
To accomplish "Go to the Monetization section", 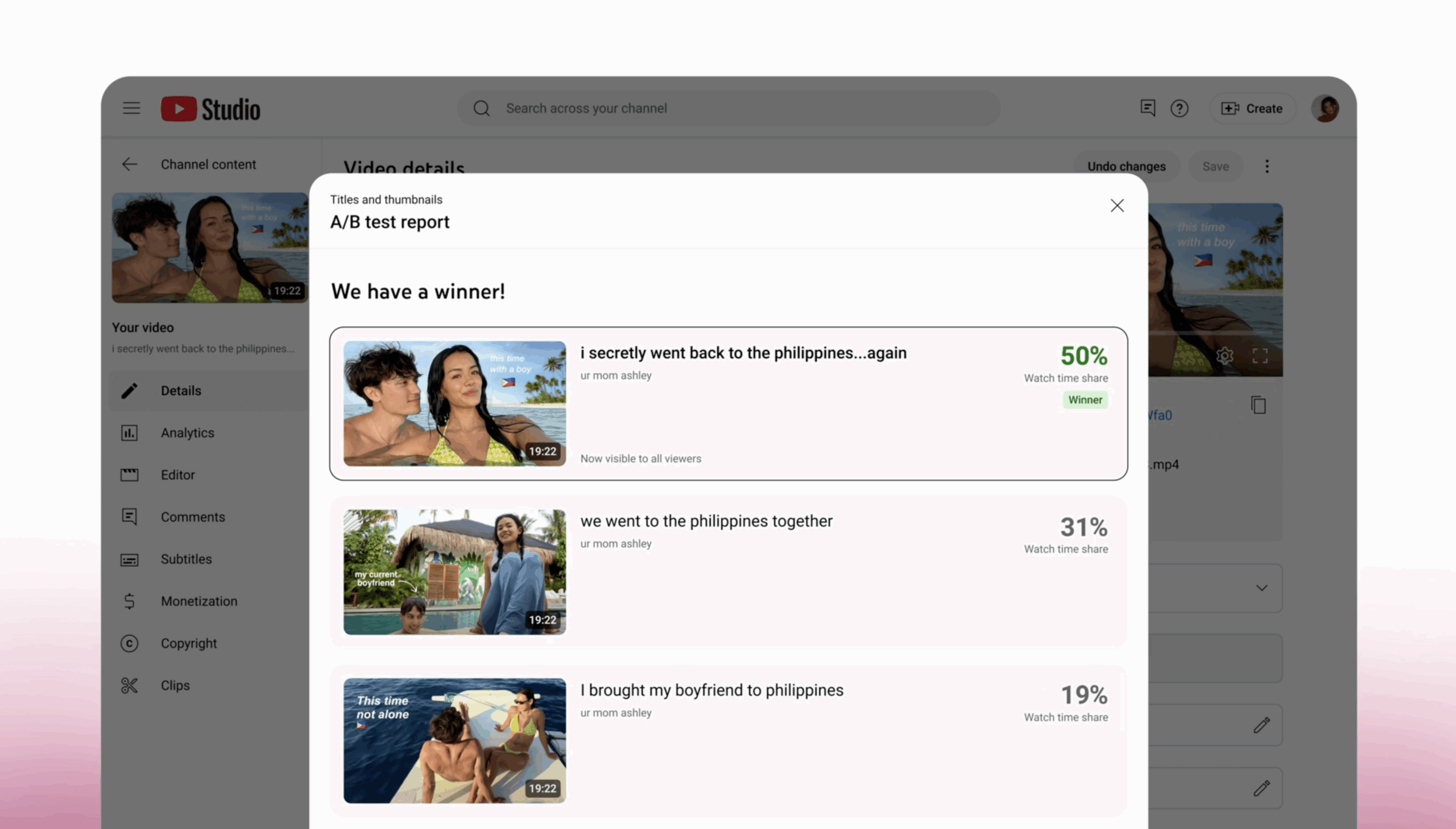I will (x=198, y=601).
